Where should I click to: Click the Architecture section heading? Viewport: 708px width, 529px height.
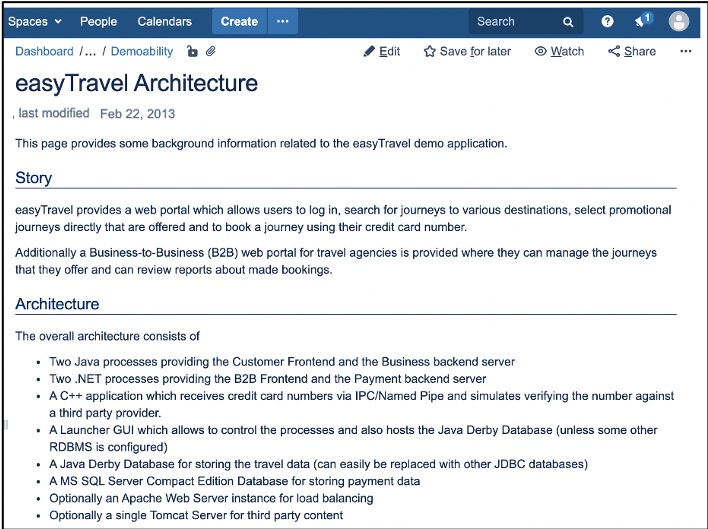(57, 304)
